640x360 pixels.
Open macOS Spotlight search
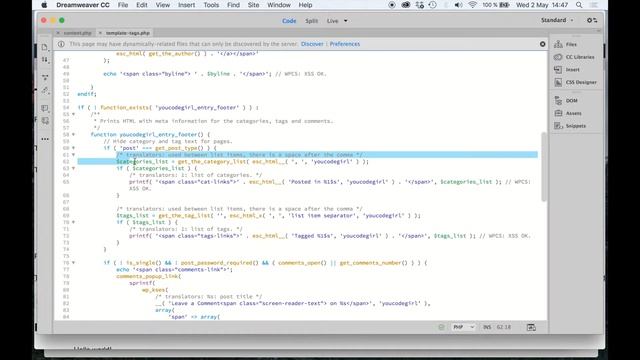[579, 5]
